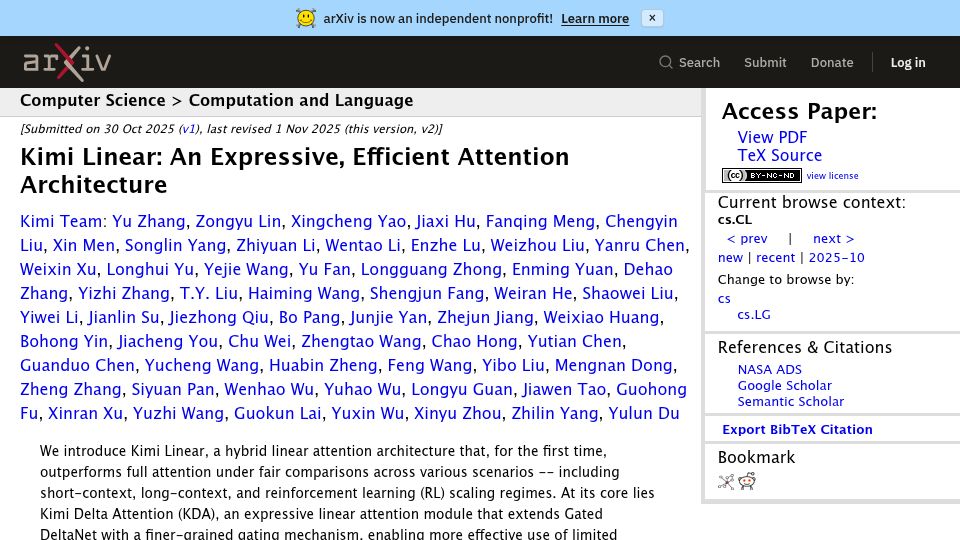
Task: Open author Enming Yuan
Action: click(562, 269)
